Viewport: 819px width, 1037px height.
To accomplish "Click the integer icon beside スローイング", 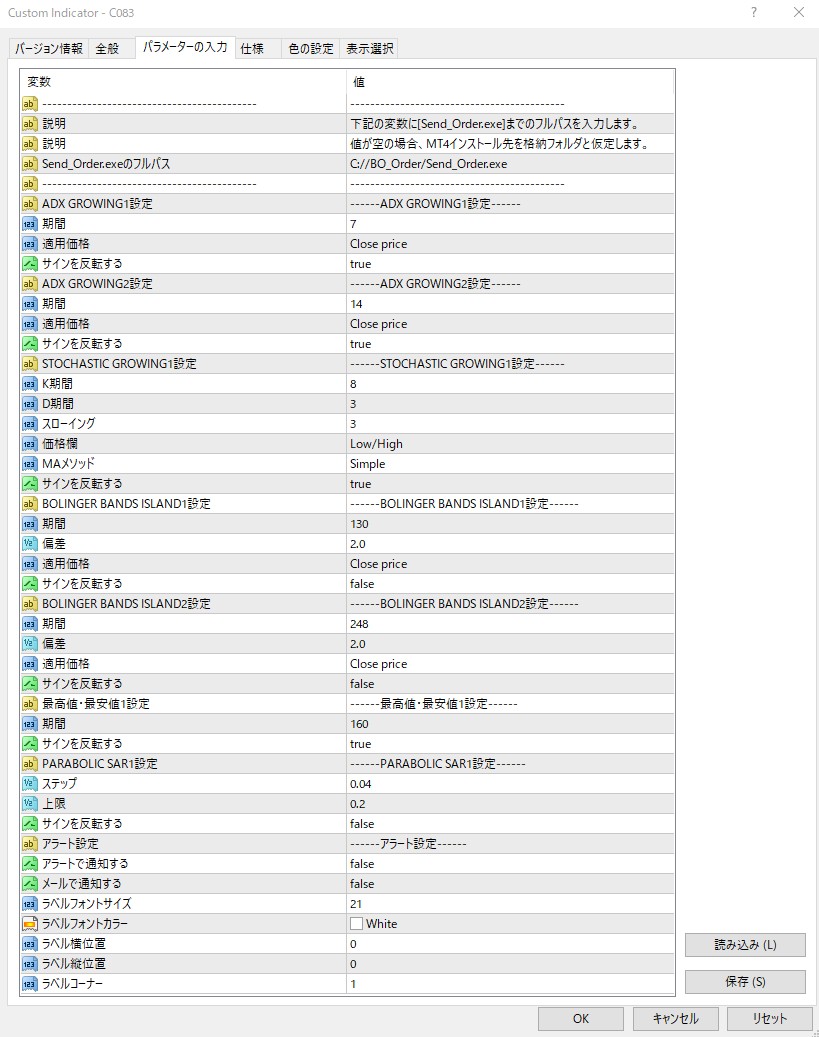I will 30,423.
